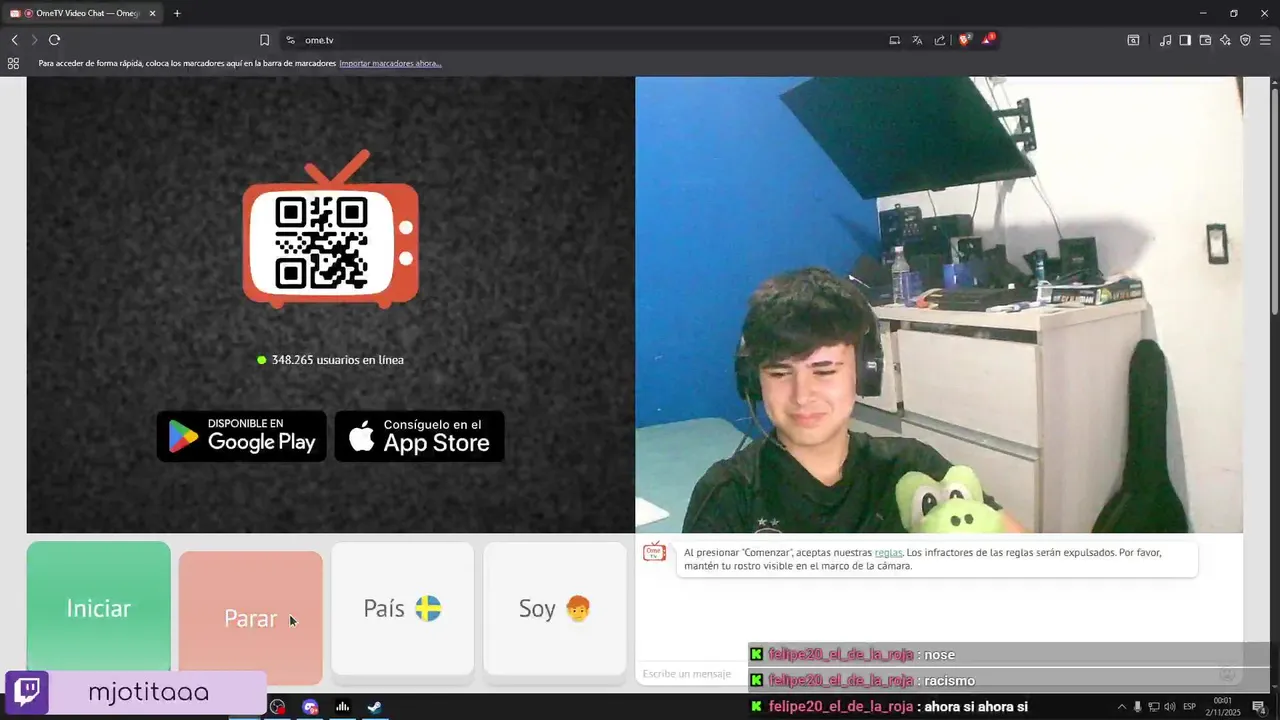The width and height of the screenshot is (1280, 720).
Task: Toggle the browser sidebar panel icon
Action: 1185,40
